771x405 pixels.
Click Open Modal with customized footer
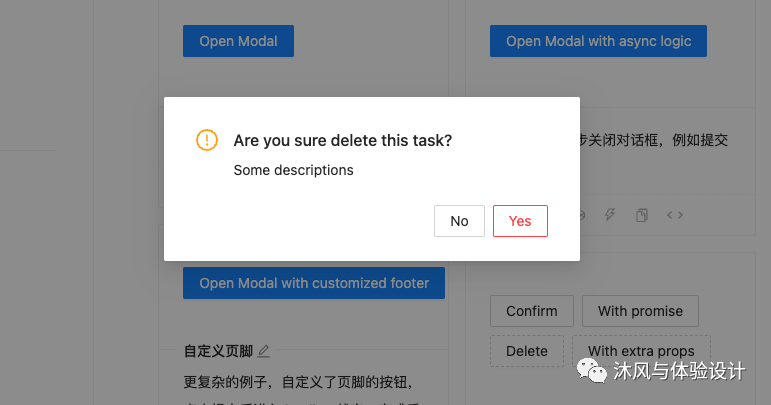pyautogui.click(x=314, y=283)
